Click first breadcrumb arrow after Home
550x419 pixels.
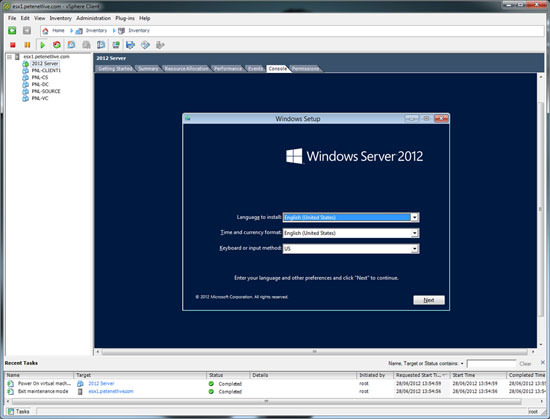pos(71,31)
